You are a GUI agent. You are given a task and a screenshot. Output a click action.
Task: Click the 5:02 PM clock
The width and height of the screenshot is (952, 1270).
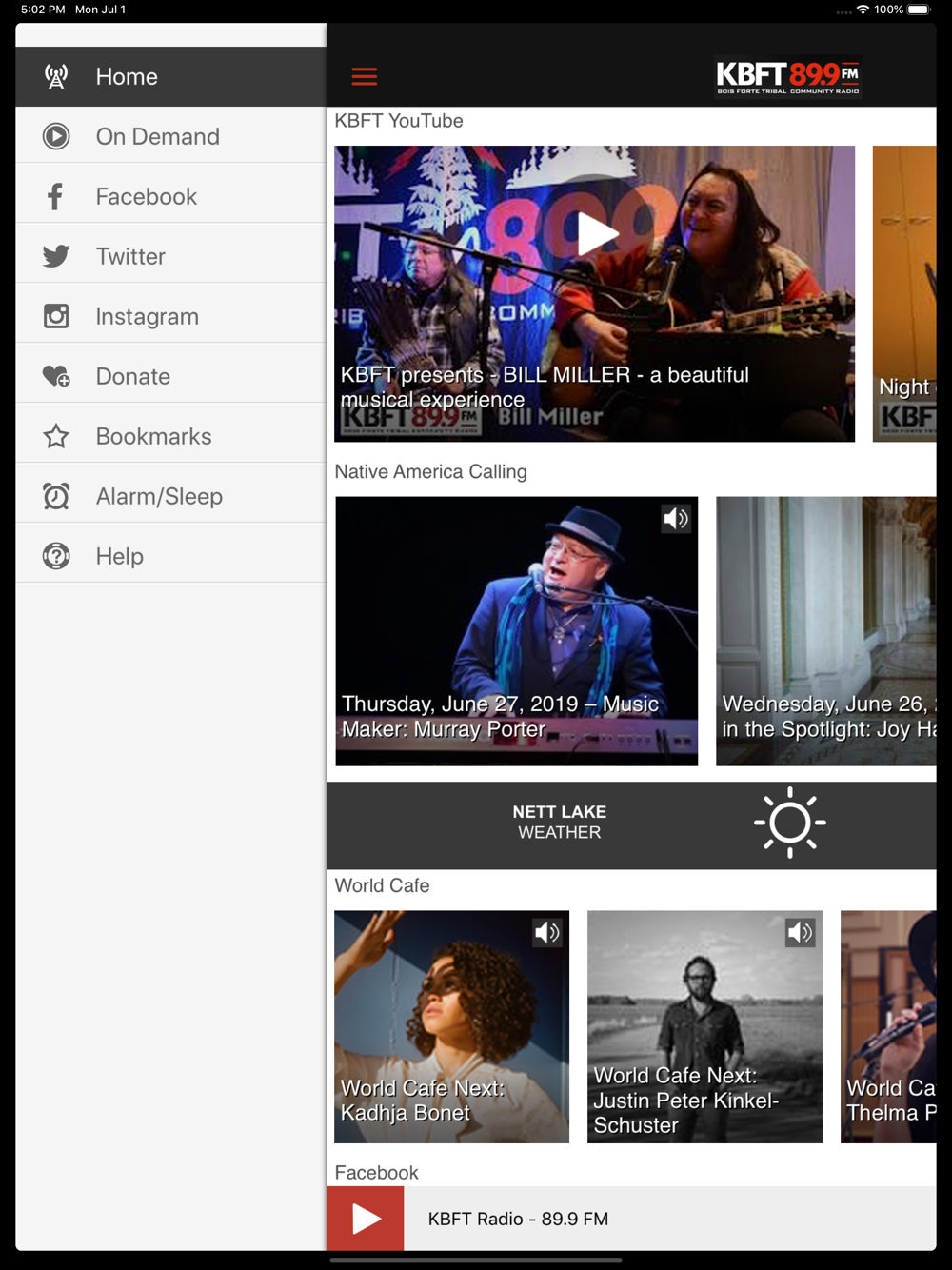click(43, 10)
